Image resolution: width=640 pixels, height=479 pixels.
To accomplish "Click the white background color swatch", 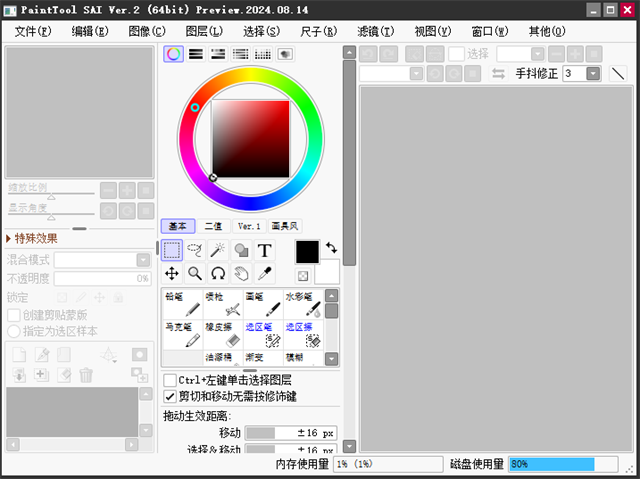I will pyautogui.click(x=329, y=271).
